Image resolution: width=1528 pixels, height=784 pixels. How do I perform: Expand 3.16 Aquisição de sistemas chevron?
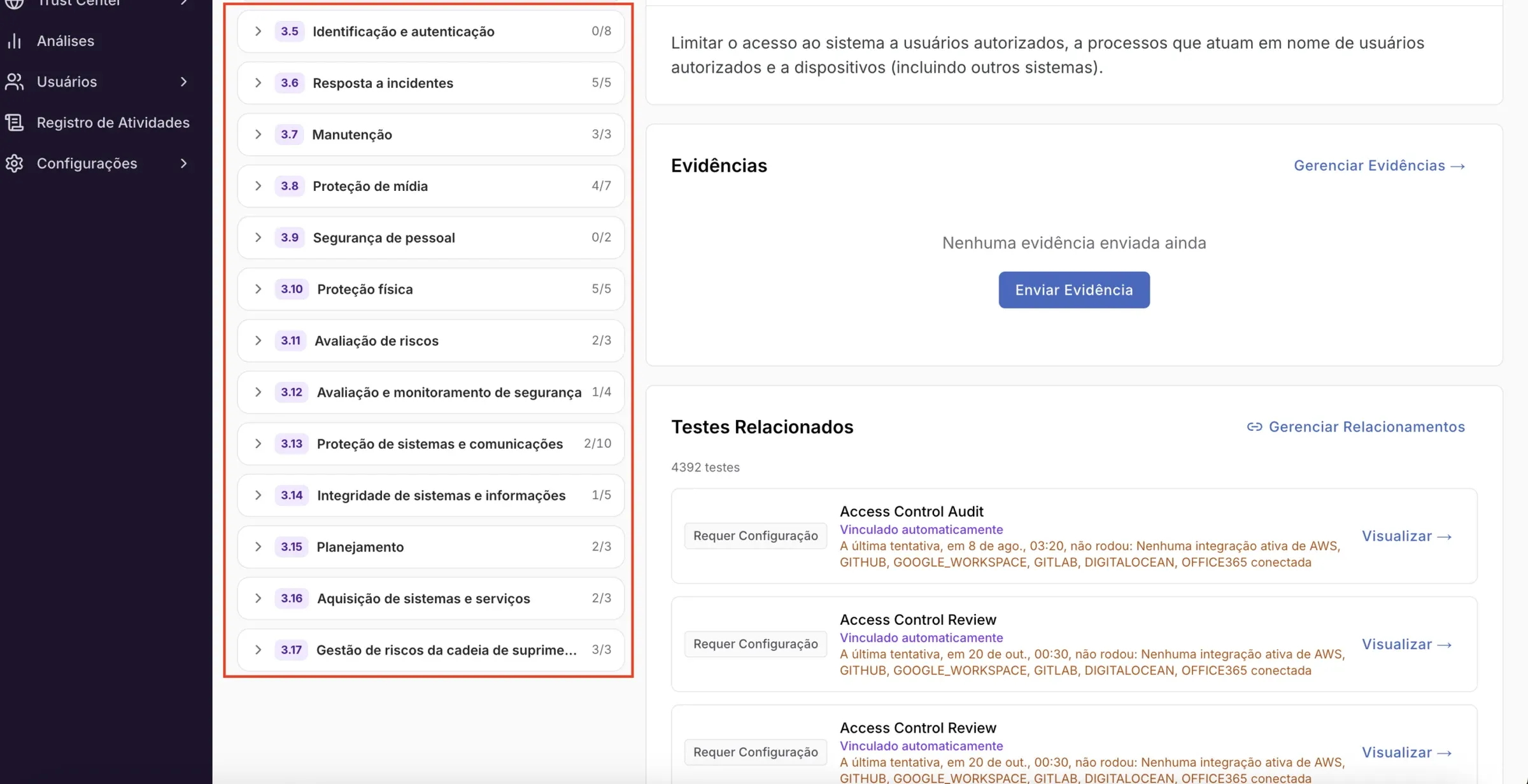coord(258,598)
